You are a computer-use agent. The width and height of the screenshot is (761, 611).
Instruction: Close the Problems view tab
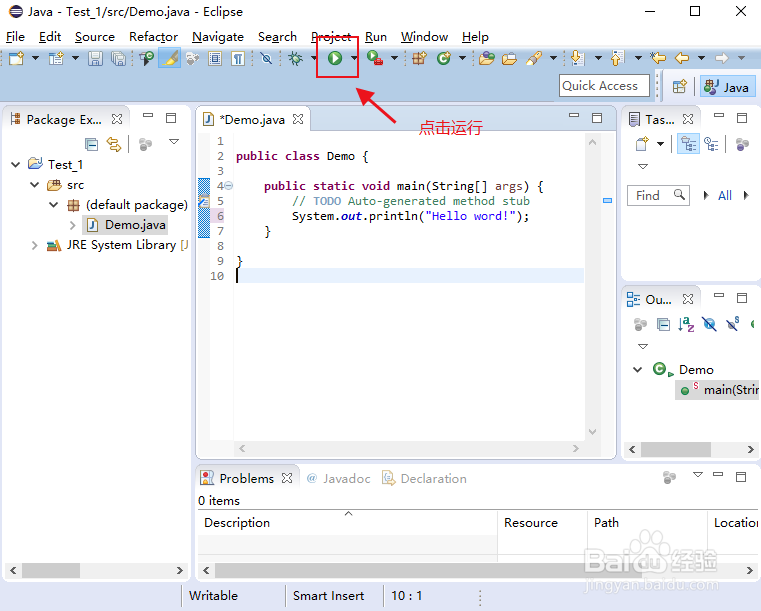click(x=287, y=479)
